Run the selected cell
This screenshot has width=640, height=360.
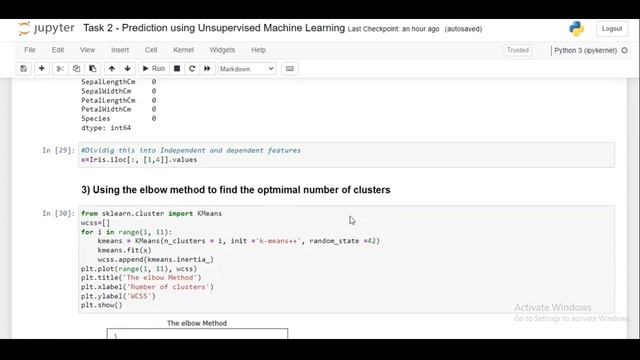point(153,69)
